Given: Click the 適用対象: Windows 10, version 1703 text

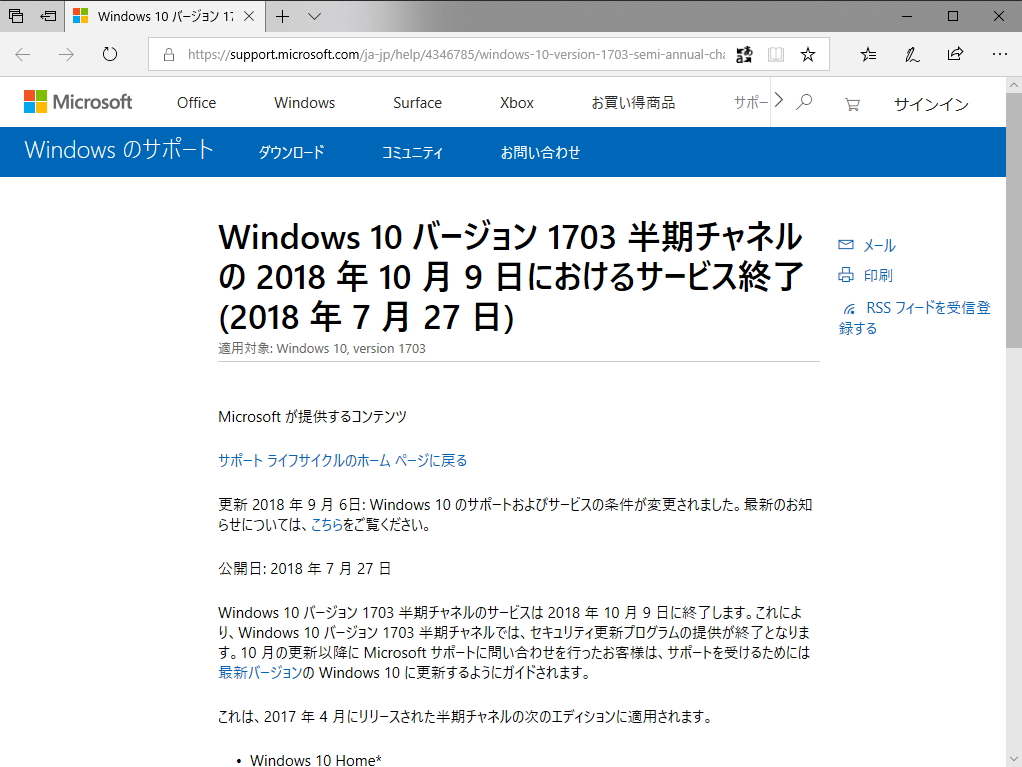Looking at the screenshot, I should (322, 349).
